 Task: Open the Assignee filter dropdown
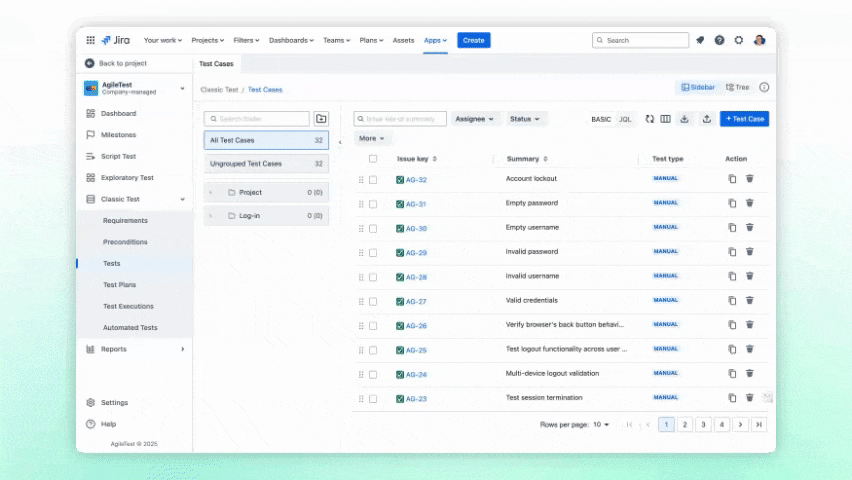coord(475,119)
